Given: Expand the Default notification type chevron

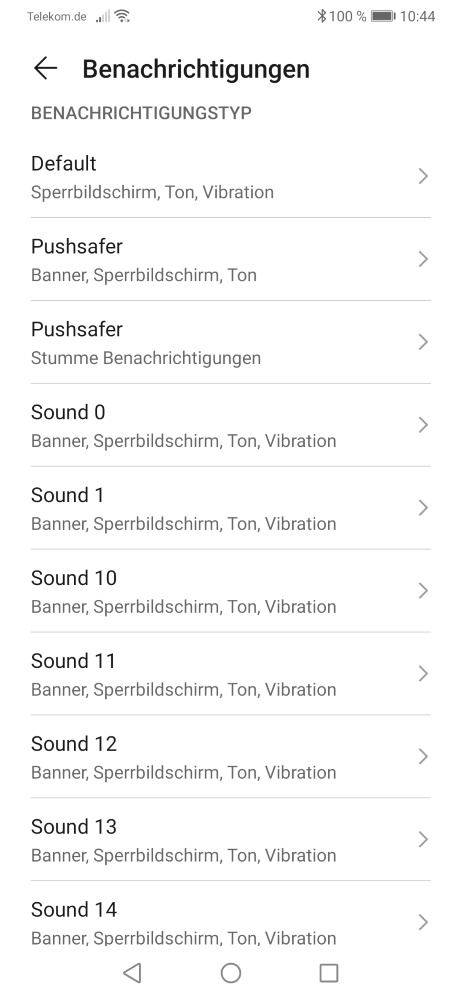Looking at the screenshot, I should [x=422, y=176].
